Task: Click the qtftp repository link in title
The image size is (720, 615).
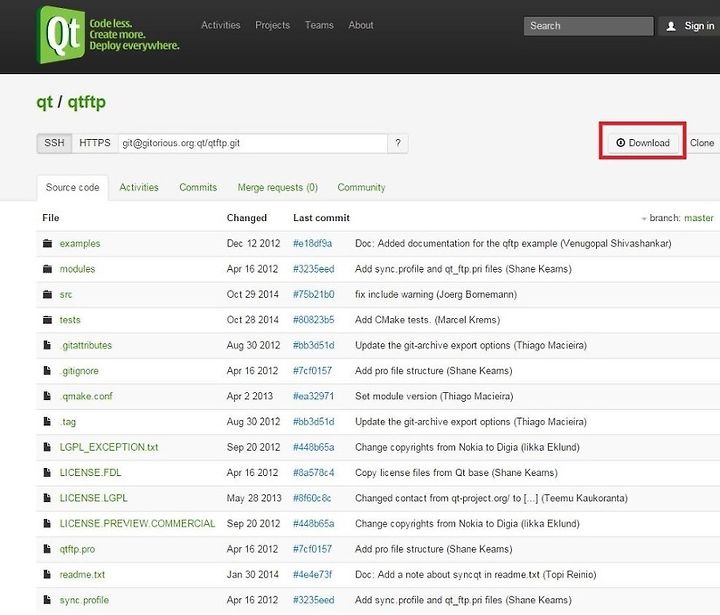Action: click(x=87, y=102)
